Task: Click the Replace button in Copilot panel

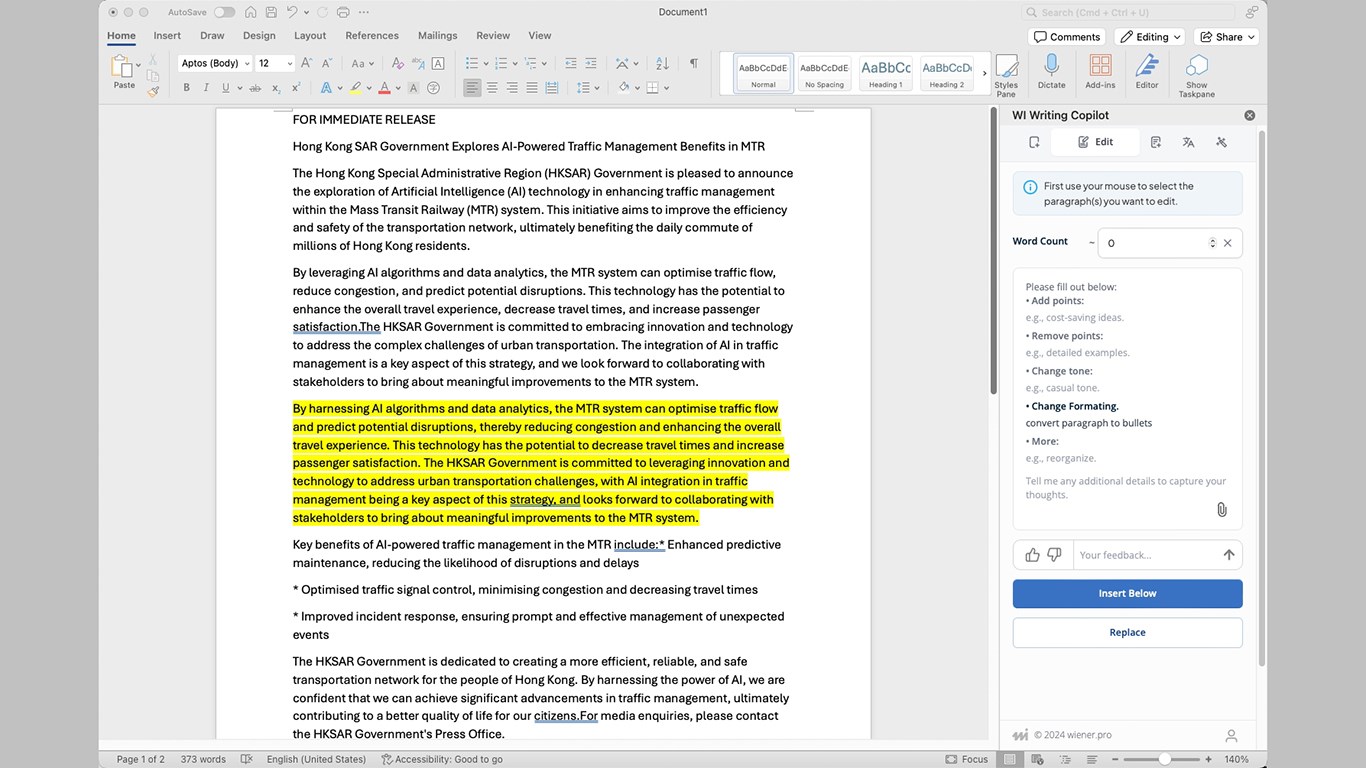Action: [1127, 632]
